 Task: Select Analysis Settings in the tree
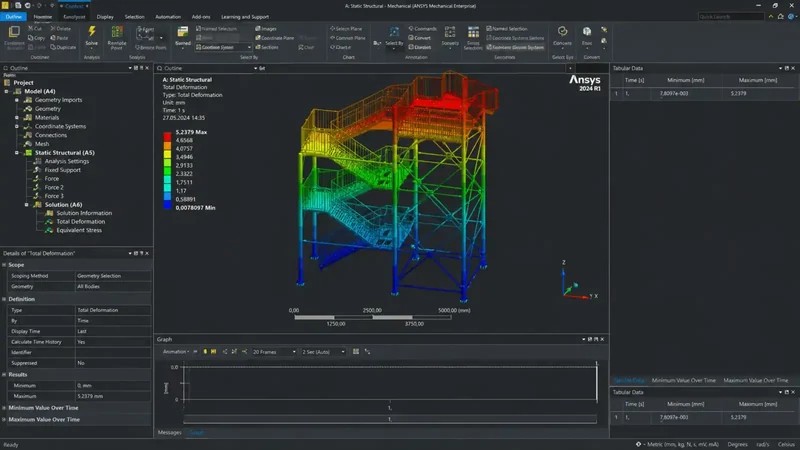point(67,161)
